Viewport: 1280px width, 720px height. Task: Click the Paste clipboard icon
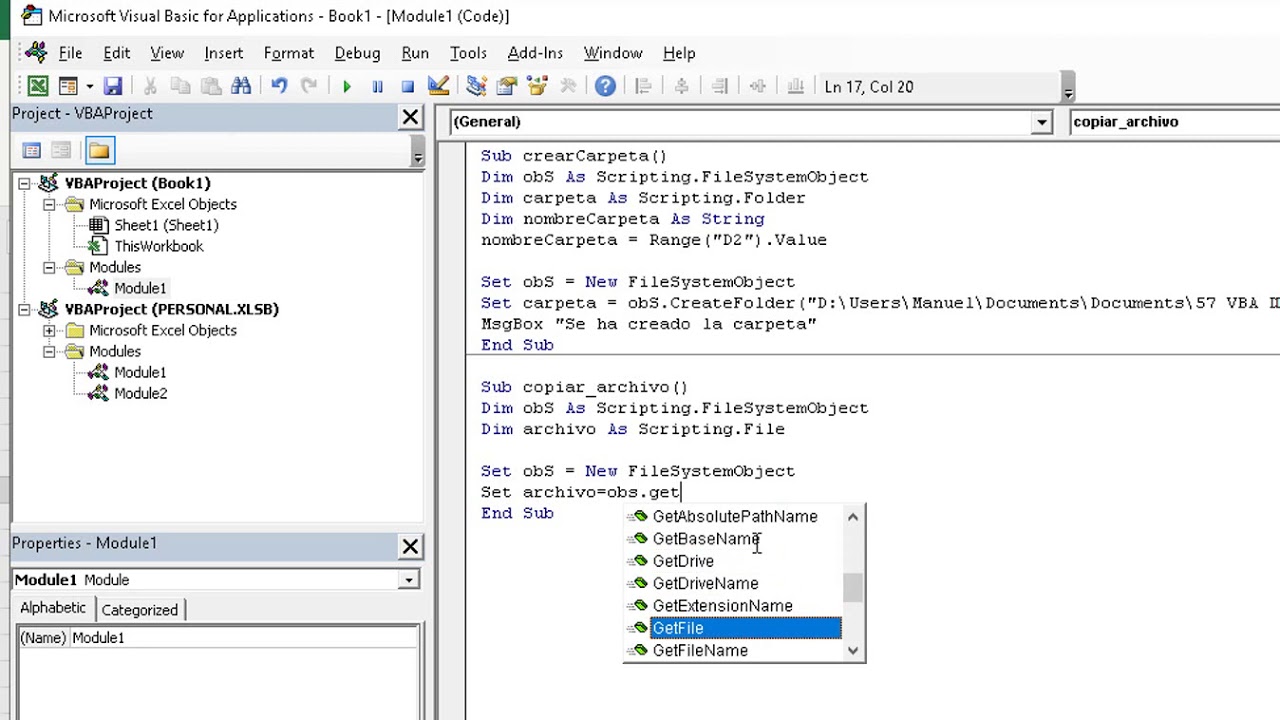211,87
